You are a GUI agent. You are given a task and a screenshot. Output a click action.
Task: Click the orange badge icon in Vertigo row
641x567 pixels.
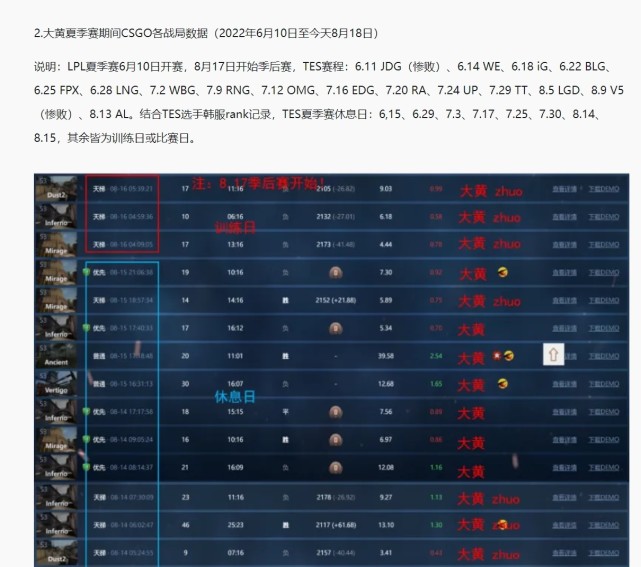(503, 383)
